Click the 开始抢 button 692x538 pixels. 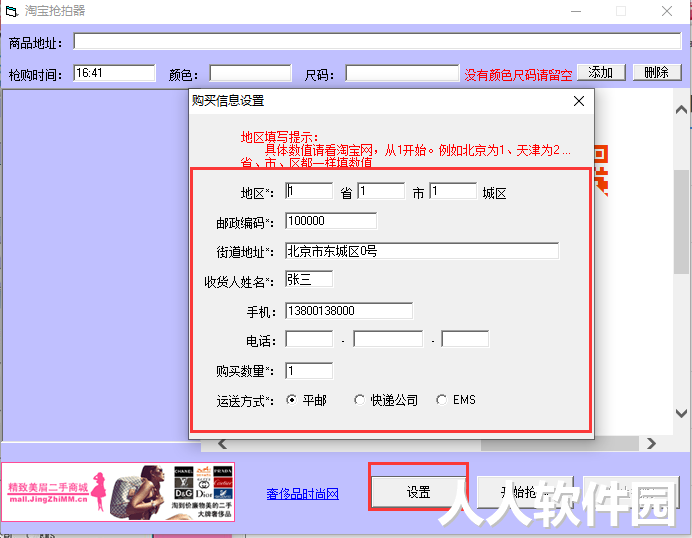[525, 492]
